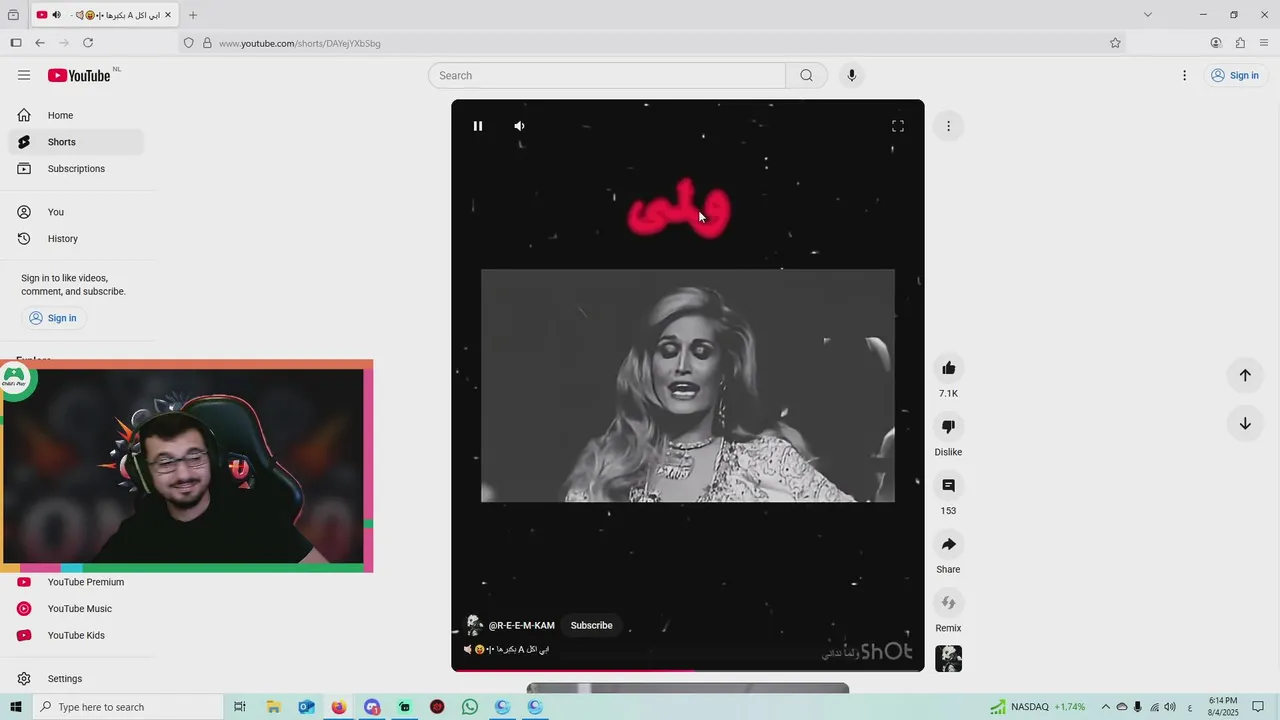Click the YouTube search input field
The height and width of the screenshot is (720, 1280).
607,75
